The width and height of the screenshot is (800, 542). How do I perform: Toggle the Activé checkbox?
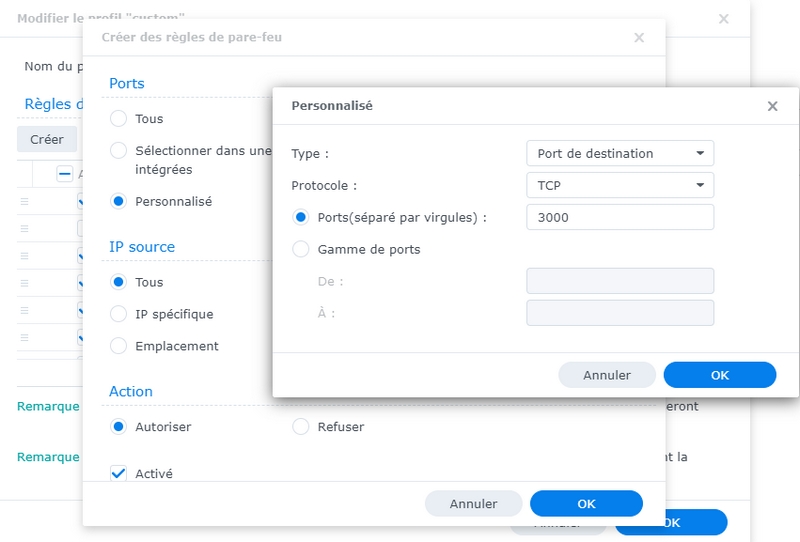click(x=118, y=473)
